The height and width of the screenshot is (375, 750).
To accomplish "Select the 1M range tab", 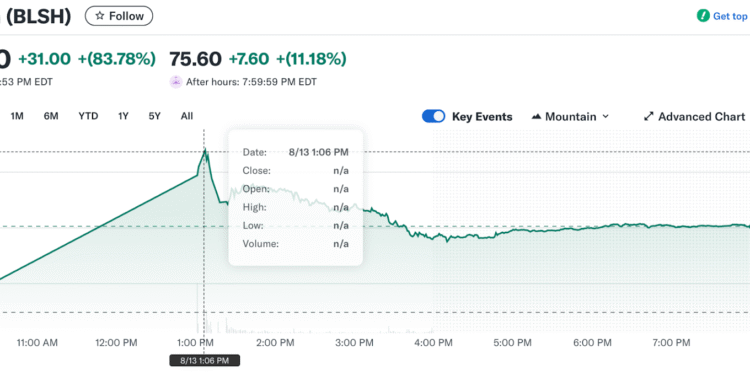I will click(x=17, y=116).
